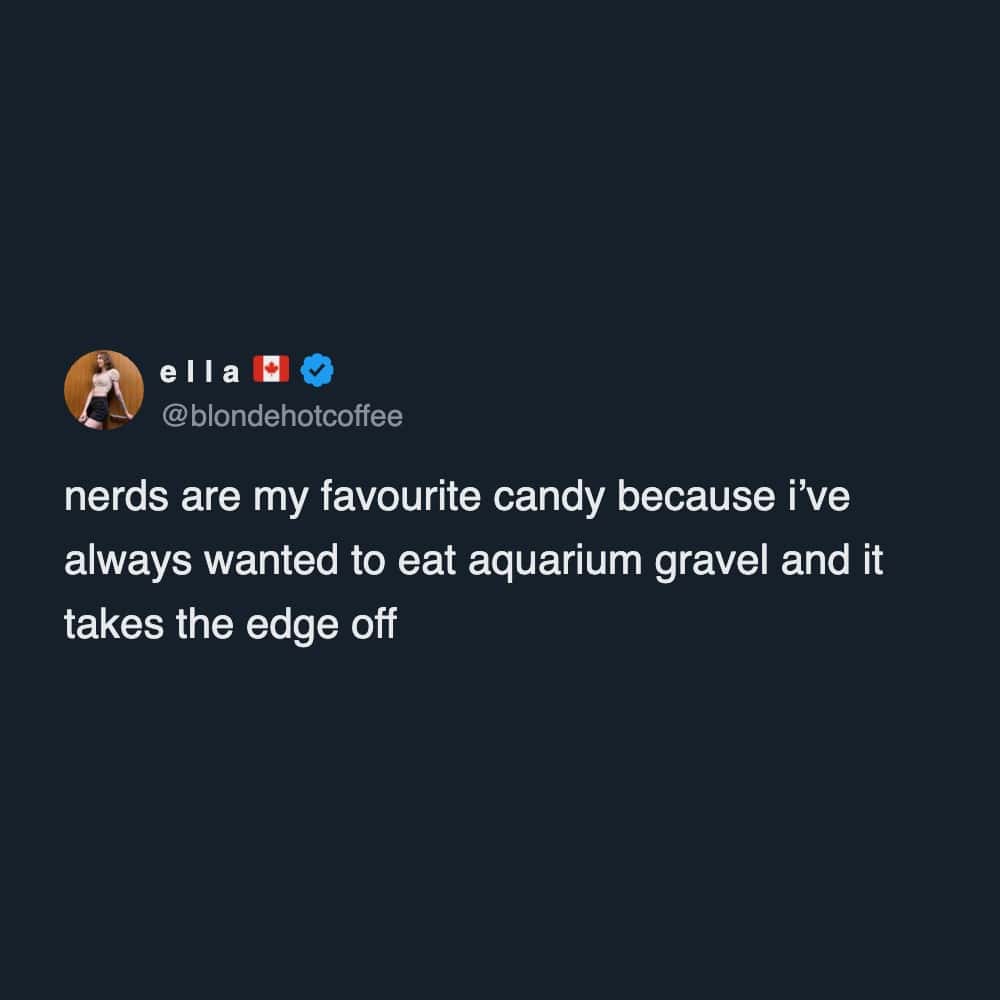Click the word "are" after "nerds"
The width and height of the screenshot is (1000, 1000).
pos(208,498)
